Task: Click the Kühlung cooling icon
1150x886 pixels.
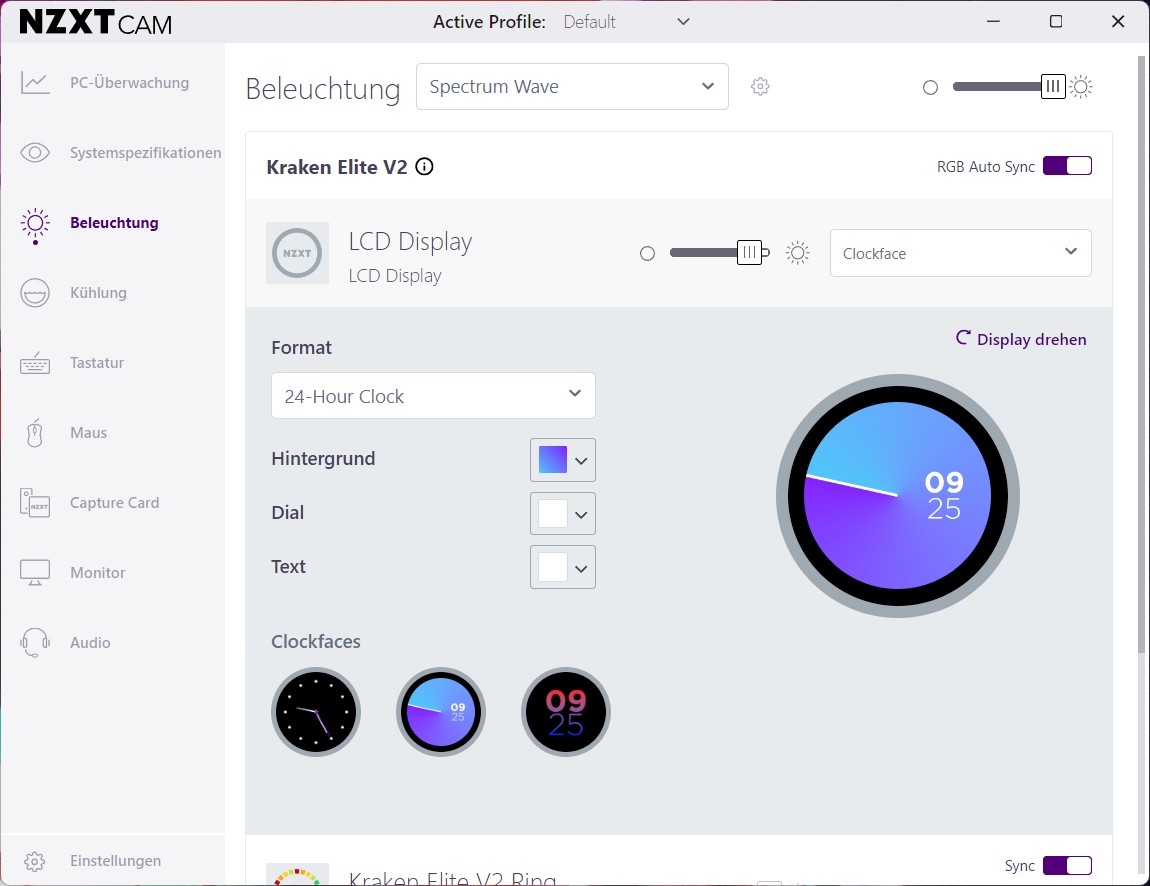Action: click(34, 293)
